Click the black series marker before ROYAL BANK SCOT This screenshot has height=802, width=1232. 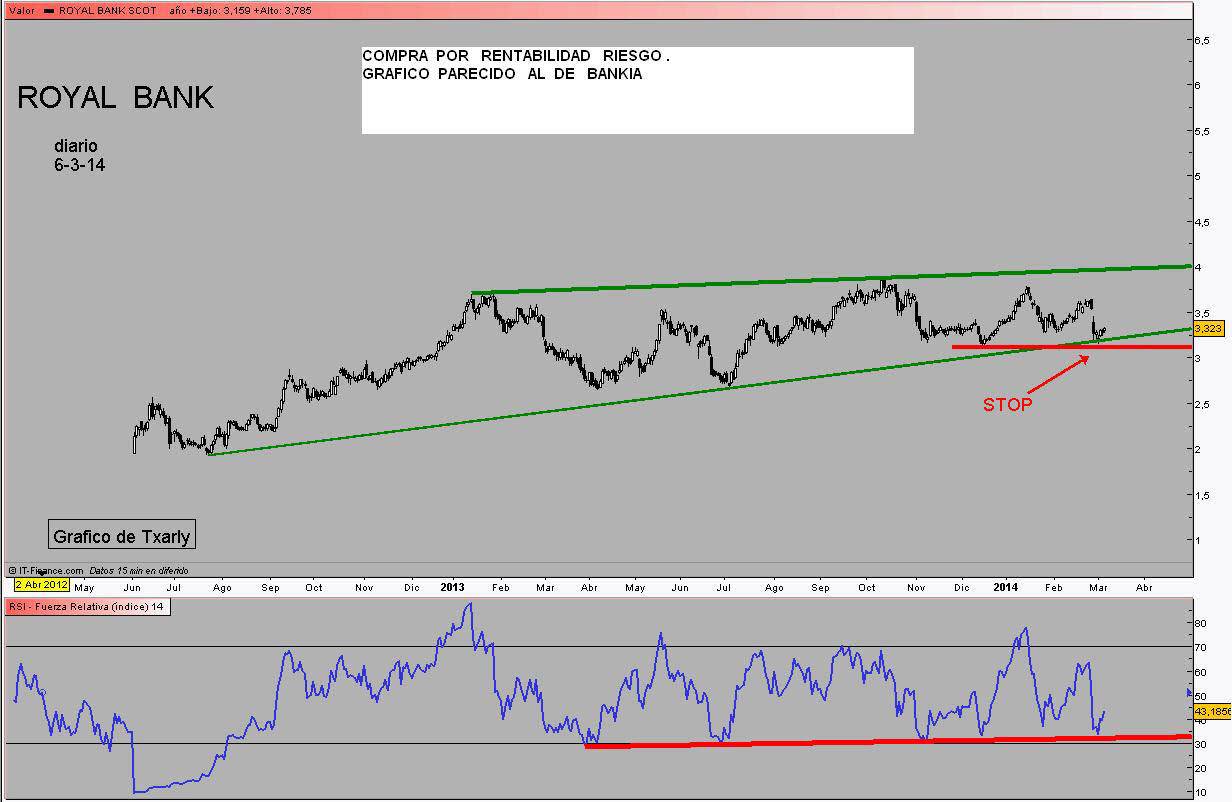[48, 9]
